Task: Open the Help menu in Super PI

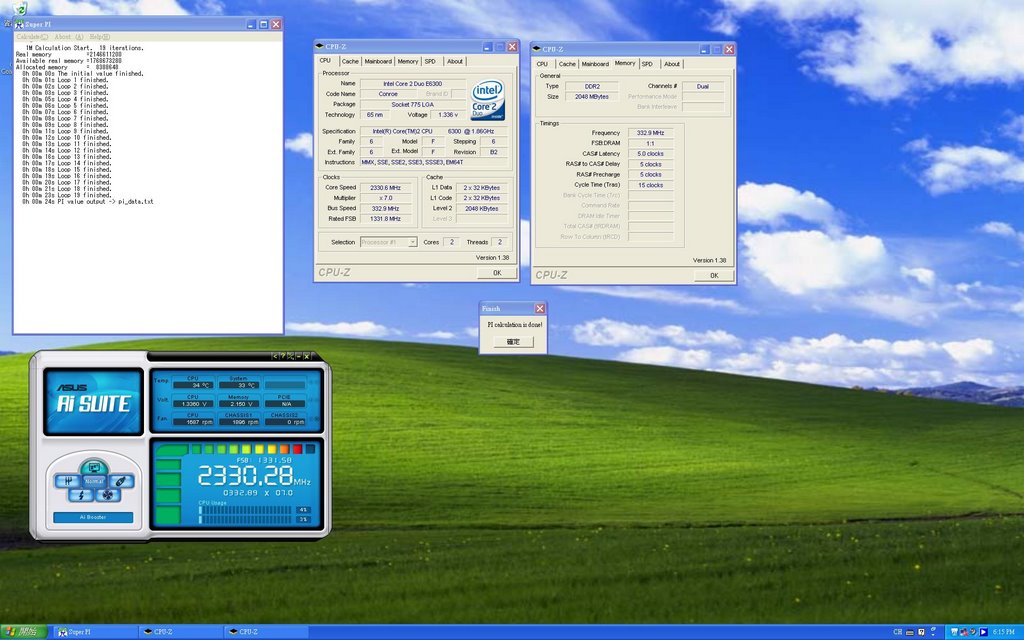Action: click(x=99, y=37)
